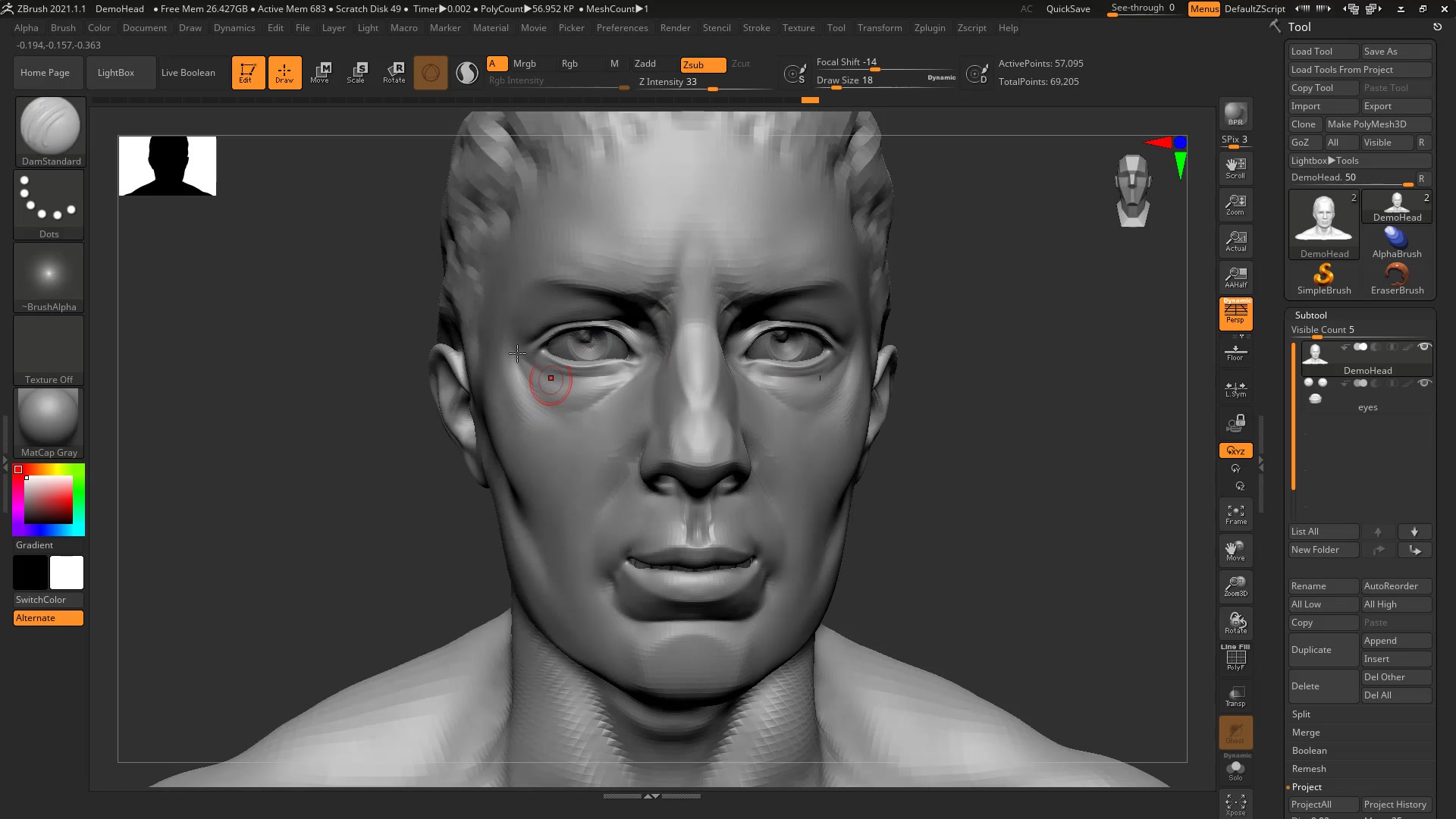Click the AAHalf zoom icon
The image size is (1456, 819).
1235,277
